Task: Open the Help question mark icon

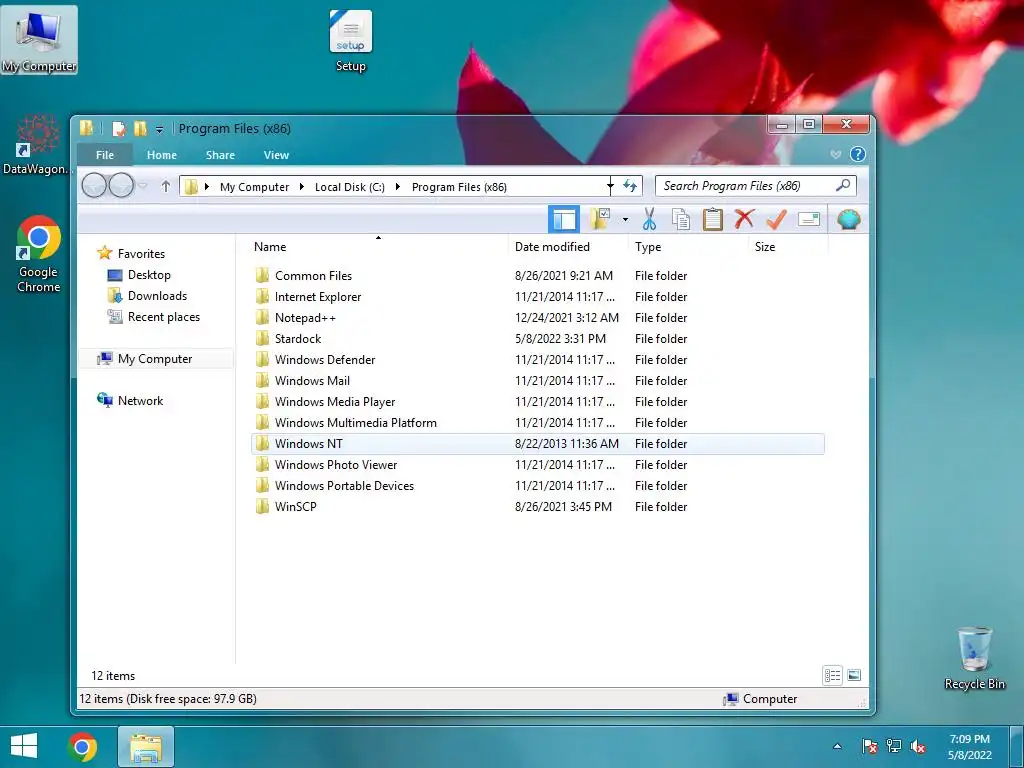Action: (x=857, y=154)
